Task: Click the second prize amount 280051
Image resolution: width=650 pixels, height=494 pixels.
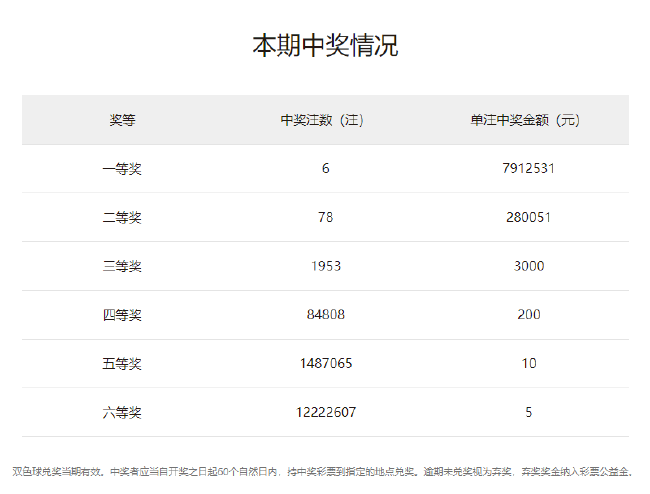Action: (528, 217)
